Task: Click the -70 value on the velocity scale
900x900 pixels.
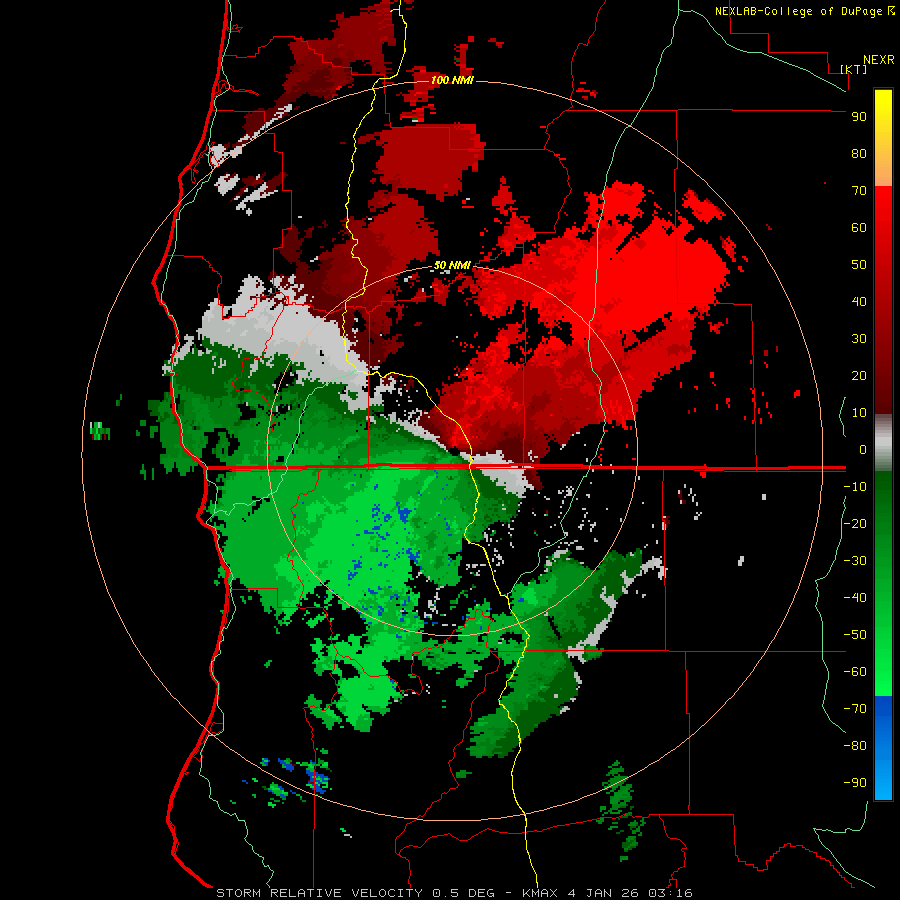Action: pos(855,709)
